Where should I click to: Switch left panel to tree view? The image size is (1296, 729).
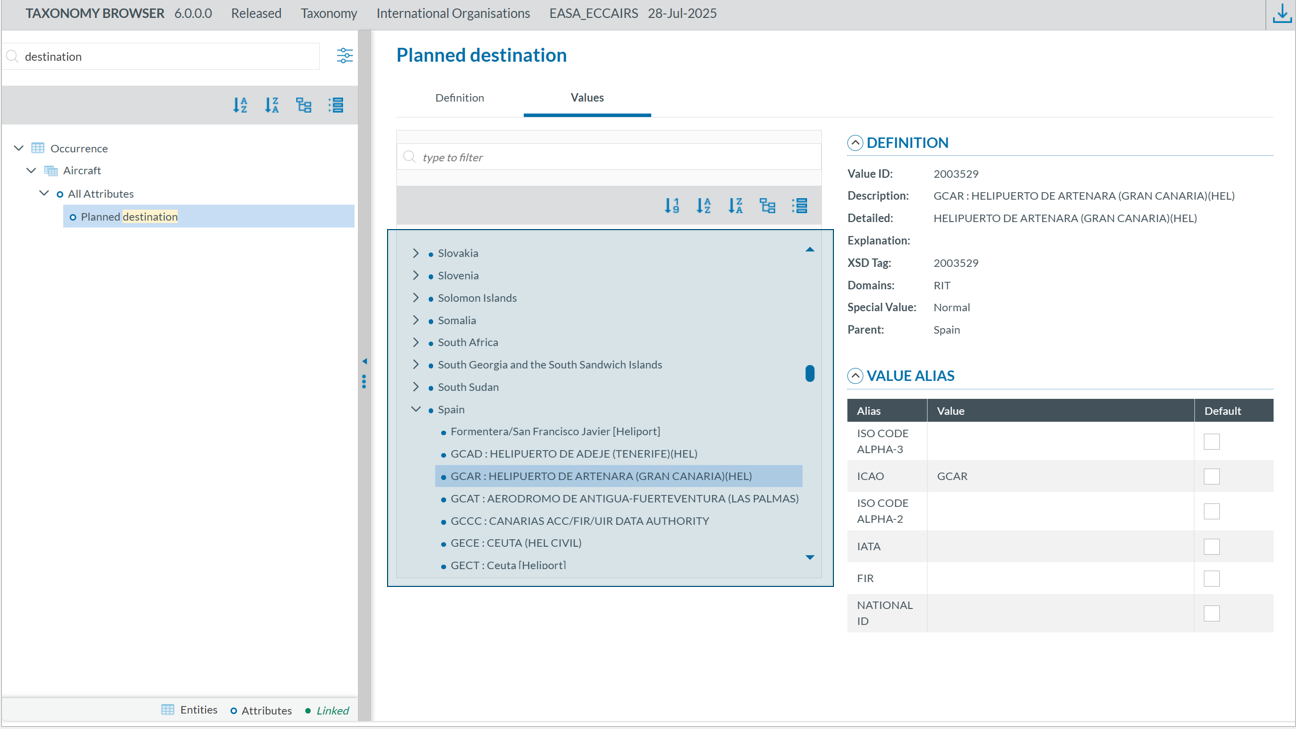point(304,105)
